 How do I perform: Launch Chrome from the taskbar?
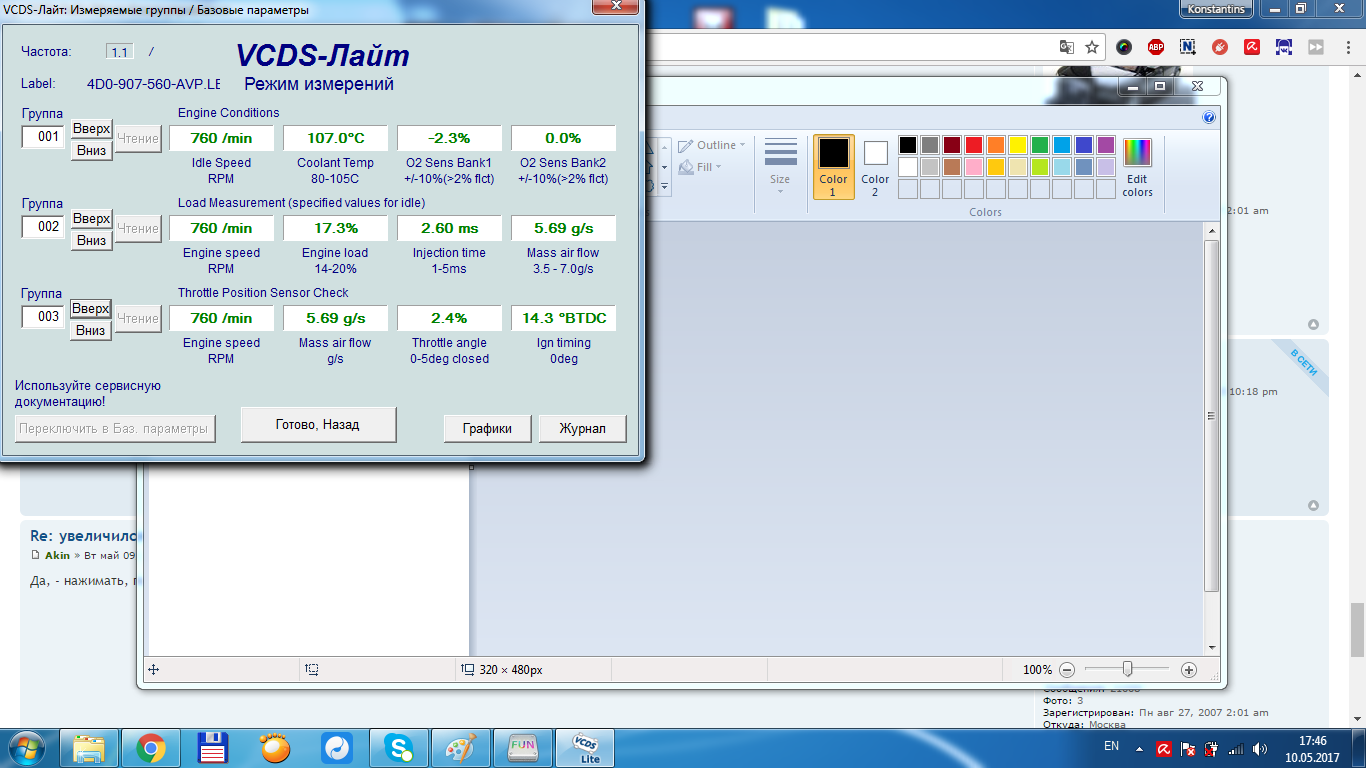(151, 748)
